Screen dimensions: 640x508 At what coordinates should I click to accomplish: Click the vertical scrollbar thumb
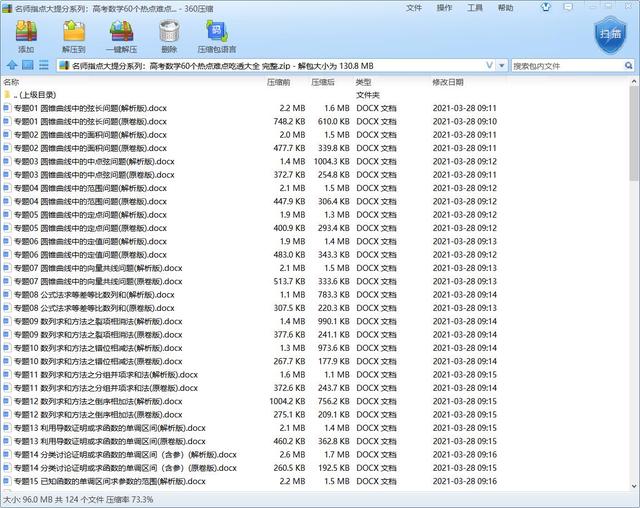coord(634,134)
